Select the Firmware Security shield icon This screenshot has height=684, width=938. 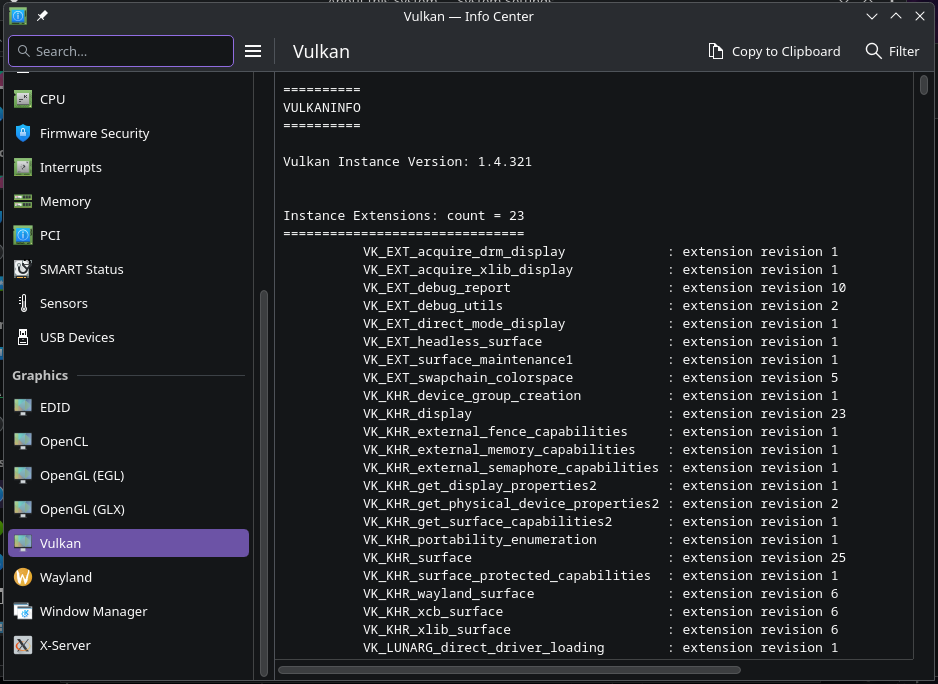coord(23,133)
